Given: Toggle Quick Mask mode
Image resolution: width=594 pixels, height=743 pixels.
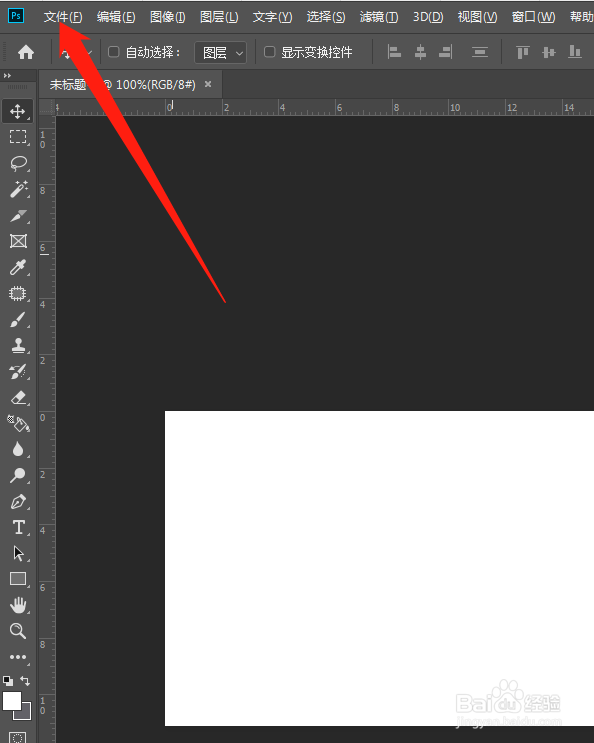Looking at the screenshot, I should point(18,737).
